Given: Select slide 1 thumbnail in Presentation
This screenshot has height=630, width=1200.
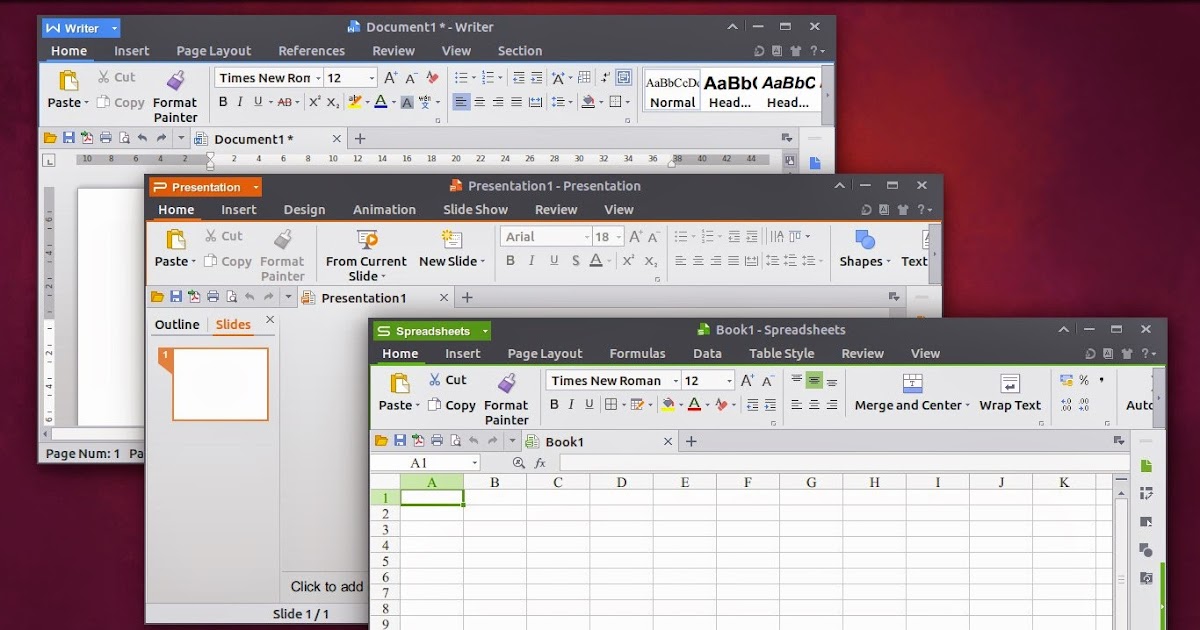Looking at the screenshot, I should (221, 384).
